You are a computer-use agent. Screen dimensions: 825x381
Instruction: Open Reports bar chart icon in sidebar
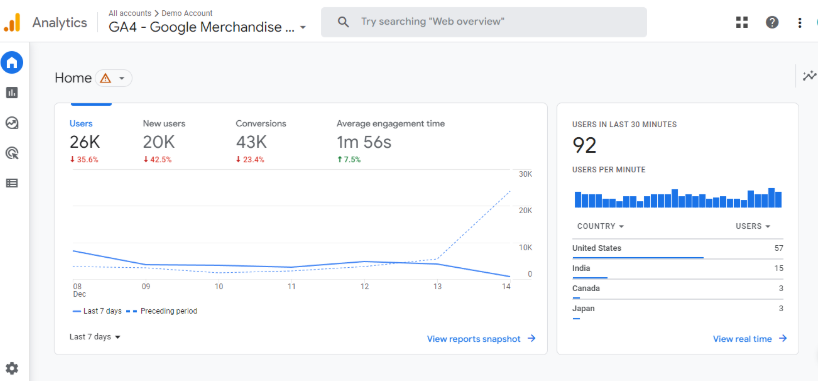click(x=12, y=93)
